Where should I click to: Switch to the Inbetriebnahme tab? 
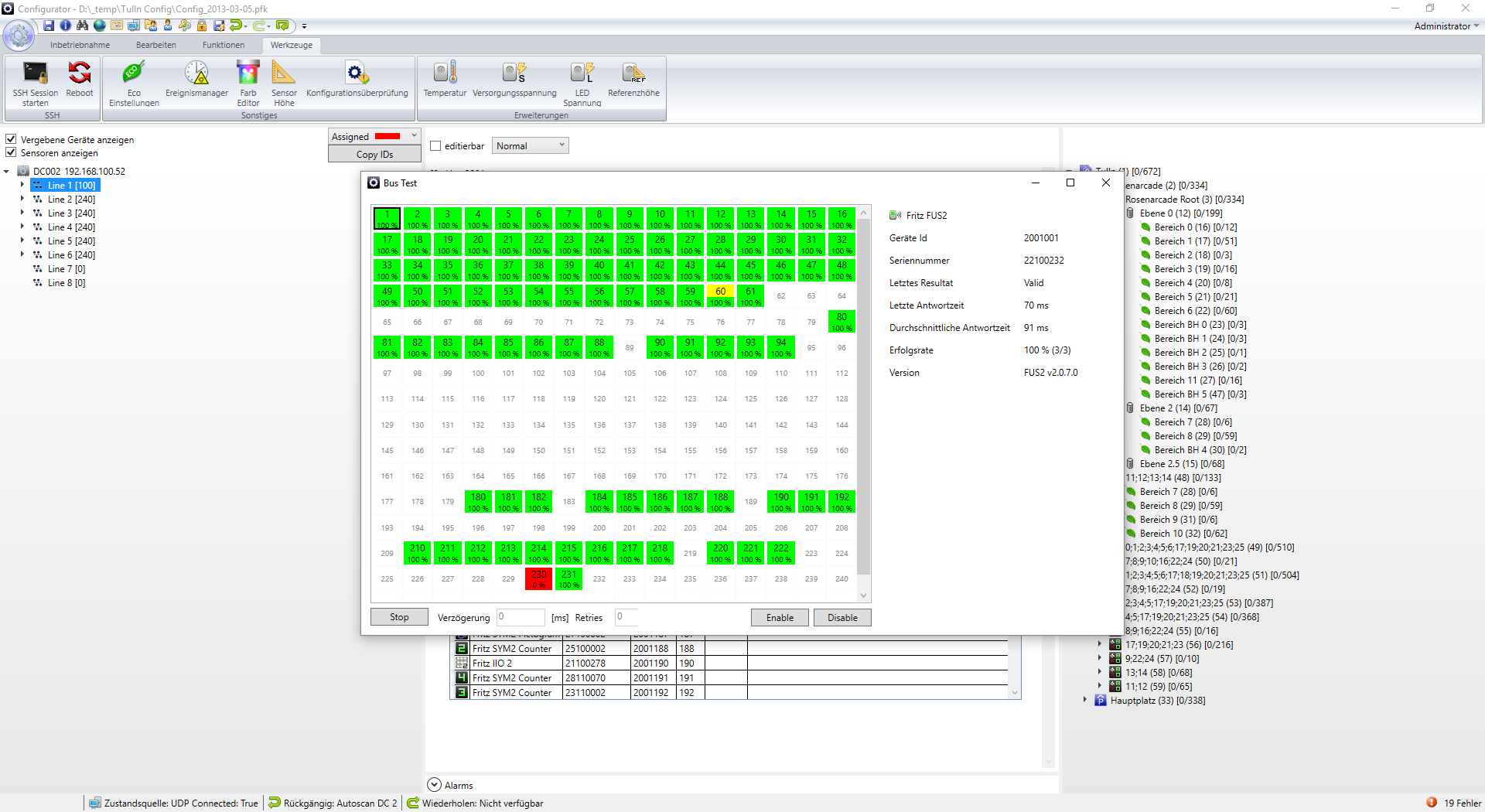tap(80, 45)
